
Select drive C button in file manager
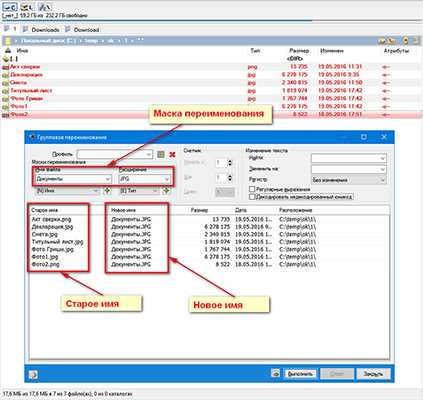tap(10, 7)
